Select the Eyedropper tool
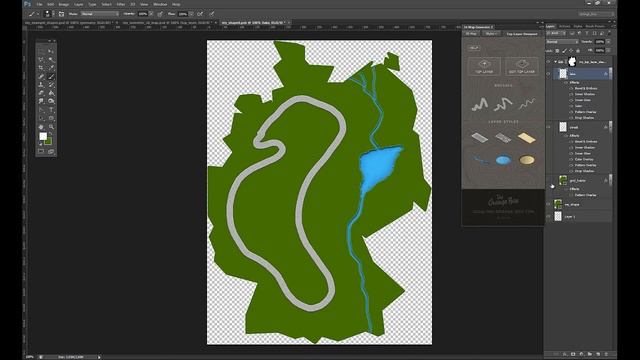This screenshot has width=640, height=360. pos(51,68)
